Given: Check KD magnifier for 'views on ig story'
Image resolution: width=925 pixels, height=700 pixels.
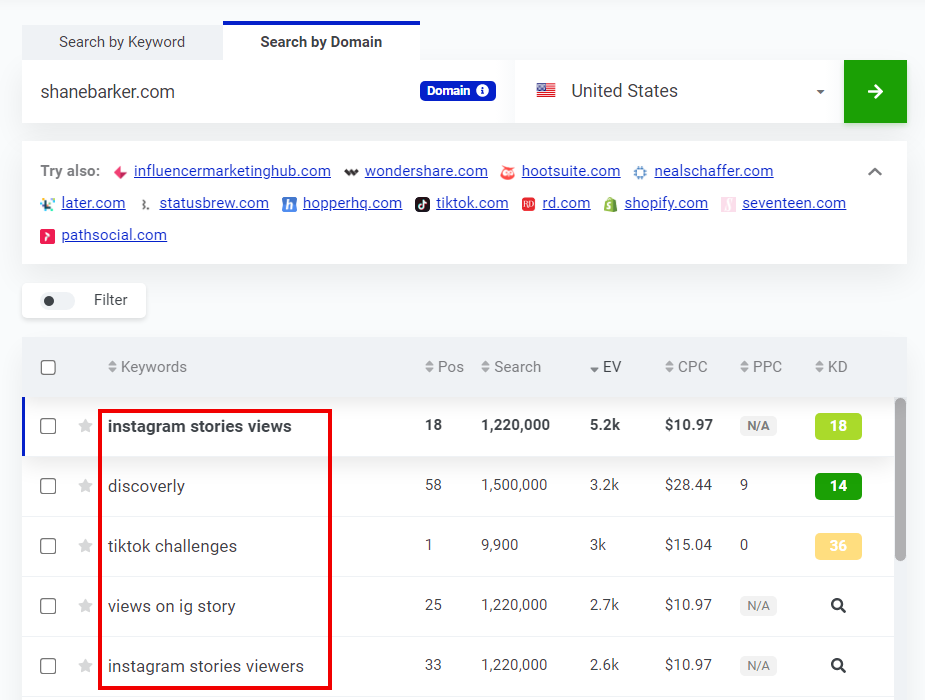Looking at the screenshot, I should pos(838,606).
